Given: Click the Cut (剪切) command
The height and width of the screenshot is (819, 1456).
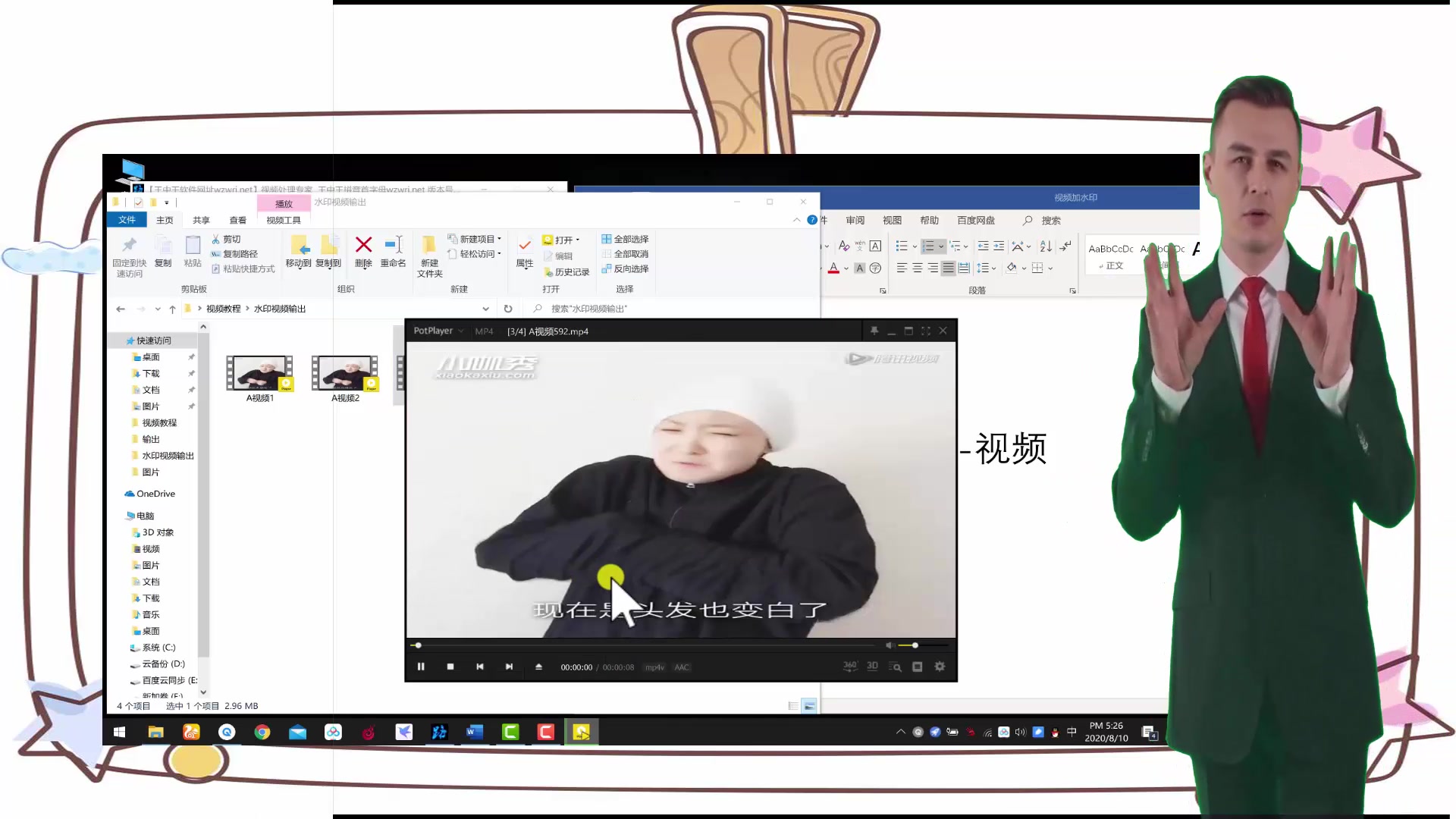Looking at the screenshot, I should pyautogui.click(x=226, y=239).
